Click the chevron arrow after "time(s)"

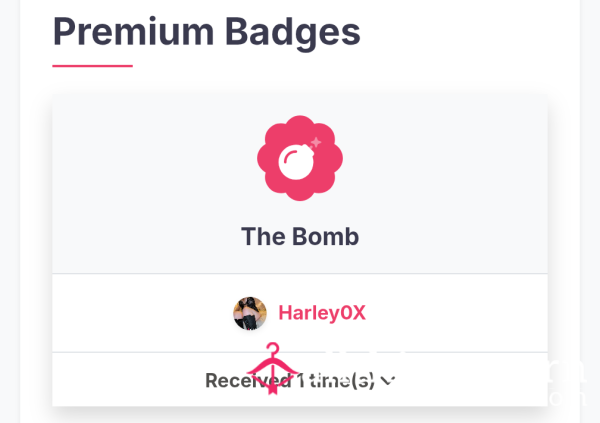(x=388, y=381)
